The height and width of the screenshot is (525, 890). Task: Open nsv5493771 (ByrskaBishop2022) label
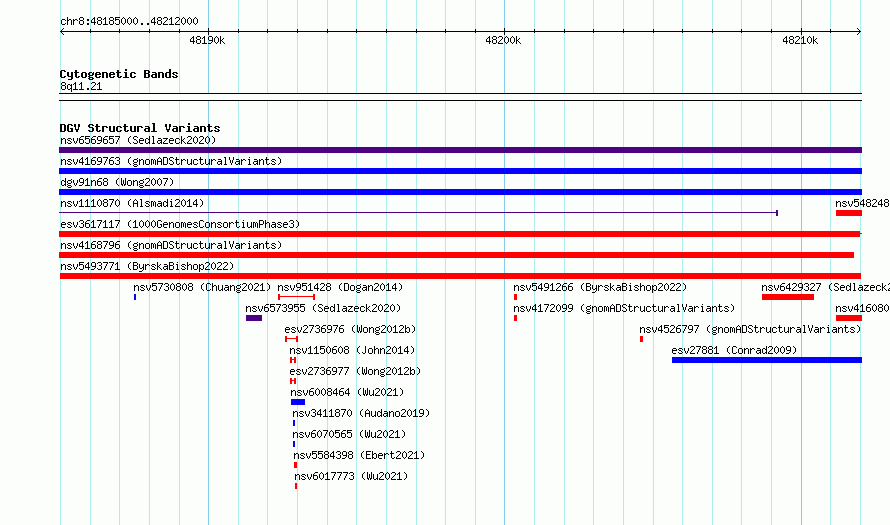147,266
